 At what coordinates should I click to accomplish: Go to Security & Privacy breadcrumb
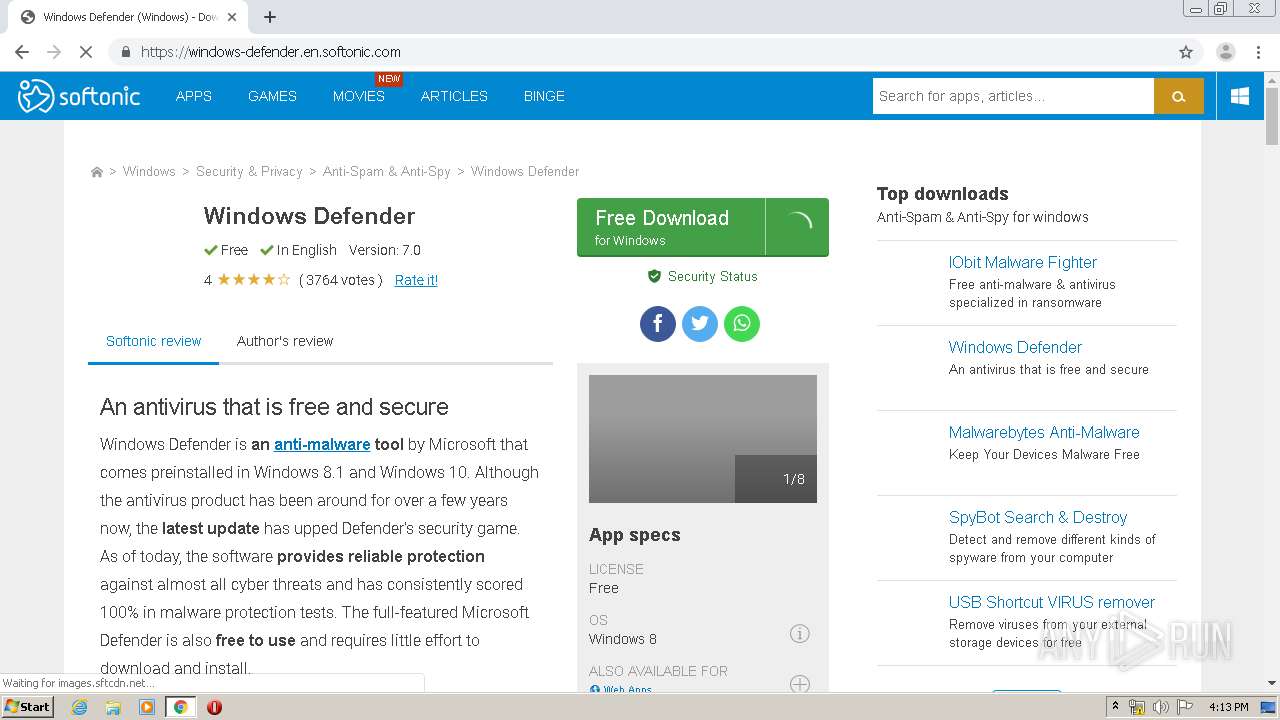pos(249,171)
